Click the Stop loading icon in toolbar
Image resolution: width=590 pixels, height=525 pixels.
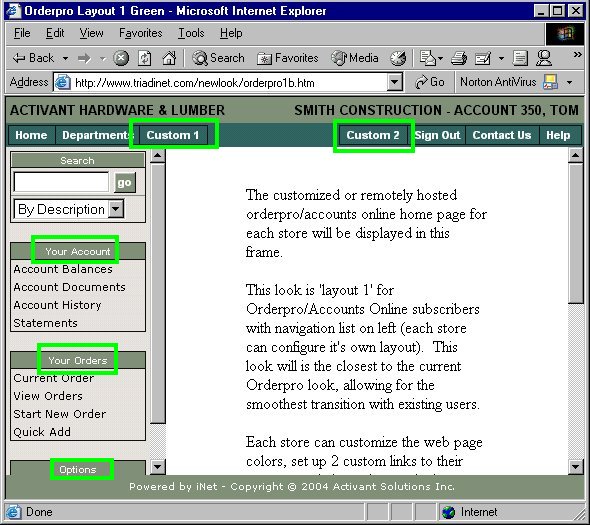[x=121, y=58]
